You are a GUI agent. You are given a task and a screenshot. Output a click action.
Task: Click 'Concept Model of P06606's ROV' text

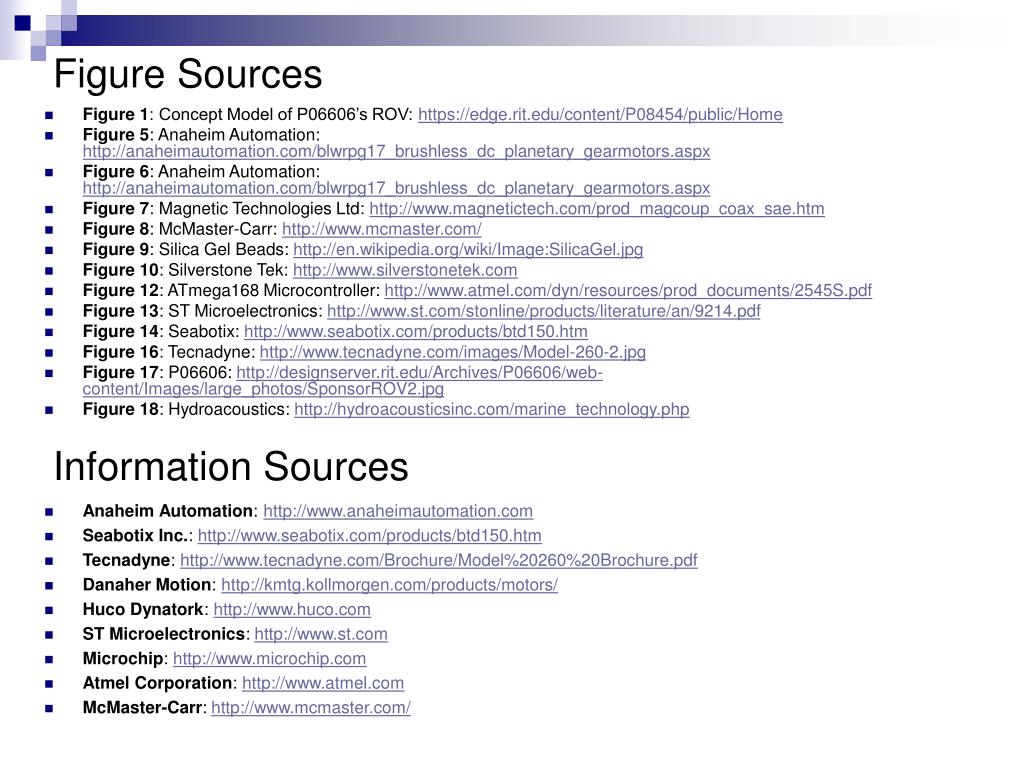coord(284,115)
